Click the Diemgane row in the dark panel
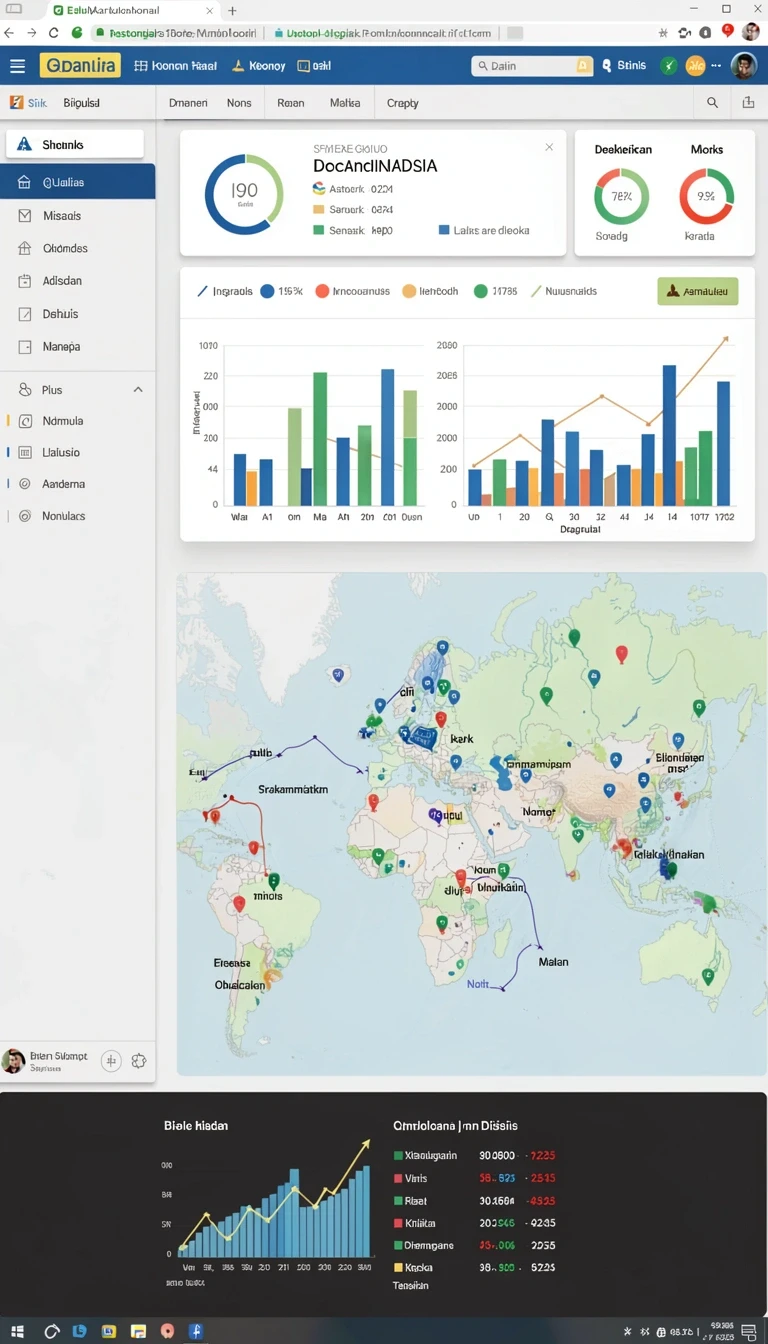Viewport: 768px width, 1344px height. coord(475,1245)
